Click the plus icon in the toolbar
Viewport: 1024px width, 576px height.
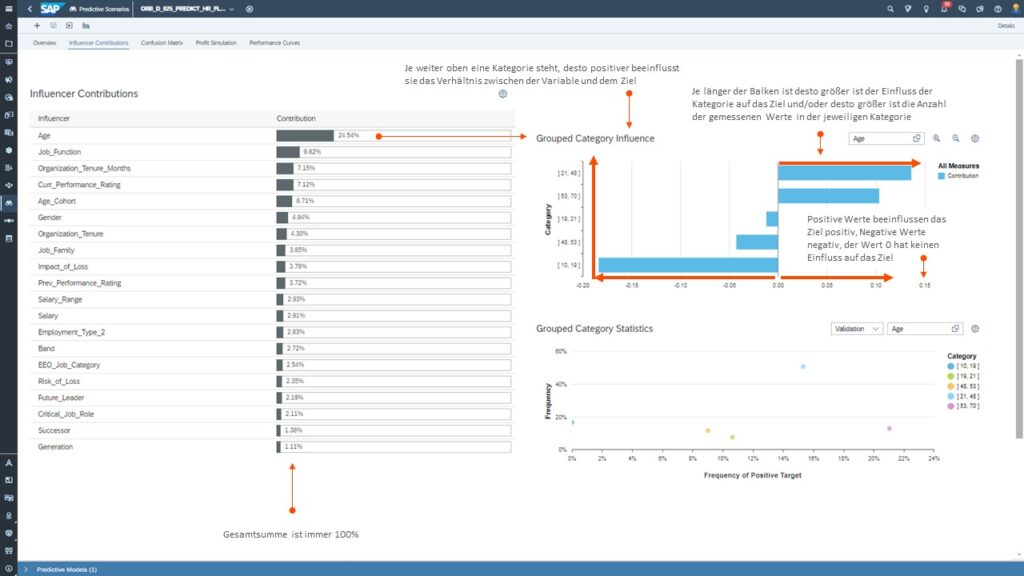tap(37, 25)
